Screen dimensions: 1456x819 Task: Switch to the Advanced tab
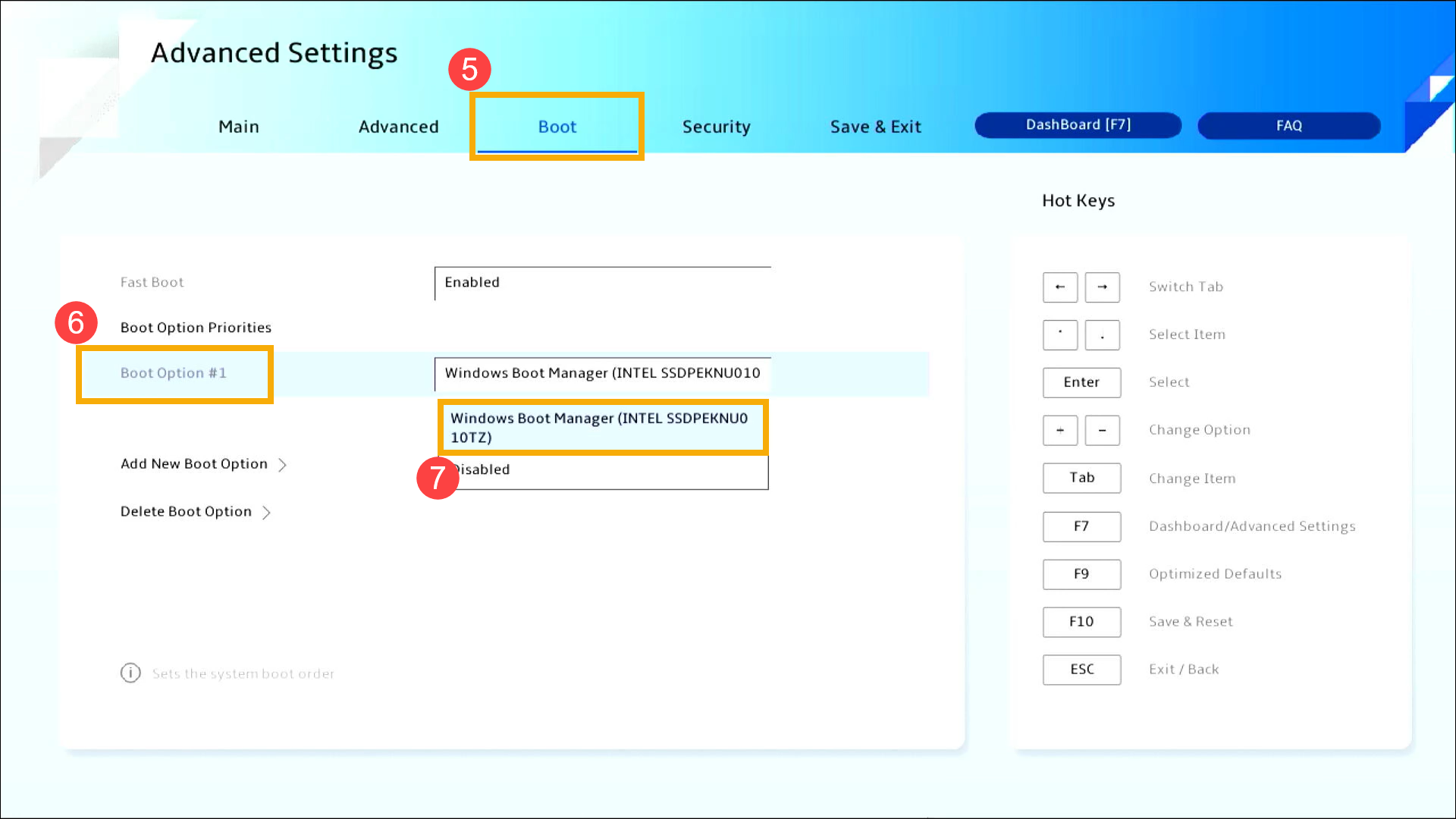(x=398, y=127)
